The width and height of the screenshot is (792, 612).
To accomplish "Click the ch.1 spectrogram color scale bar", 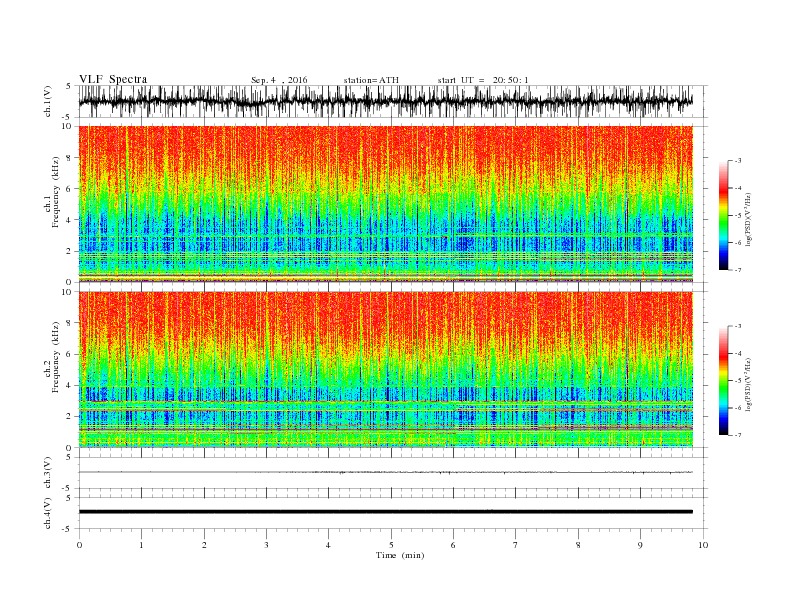I will tap(723, 215).
